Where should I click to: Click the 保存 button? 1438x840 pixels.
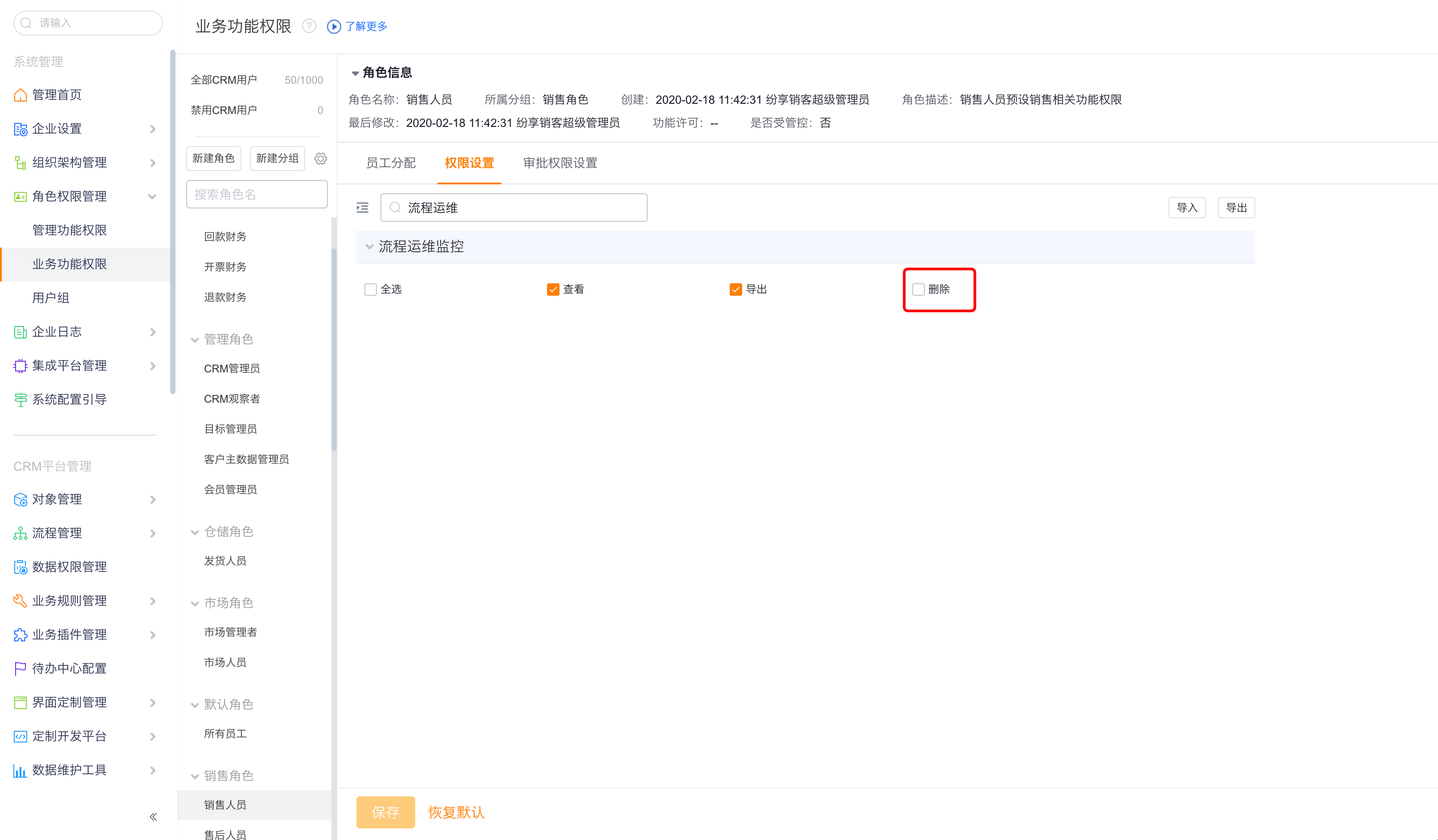[385, 812]
